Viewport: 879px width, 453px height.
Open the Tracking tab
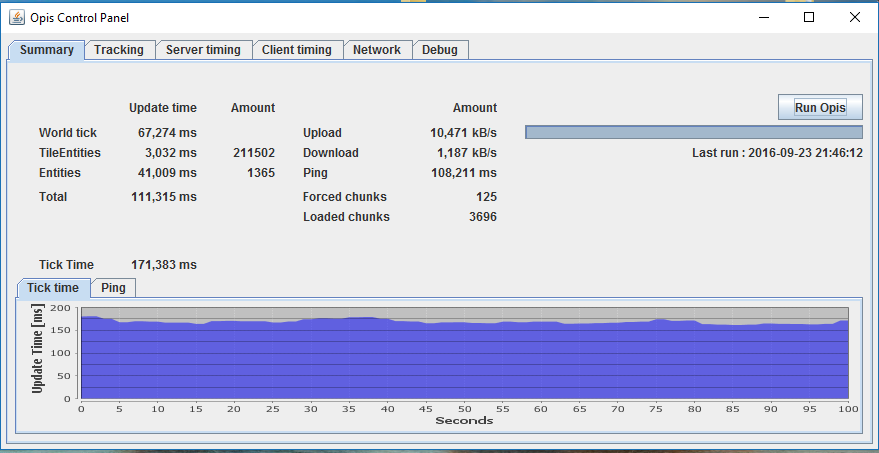click(119, 50)
